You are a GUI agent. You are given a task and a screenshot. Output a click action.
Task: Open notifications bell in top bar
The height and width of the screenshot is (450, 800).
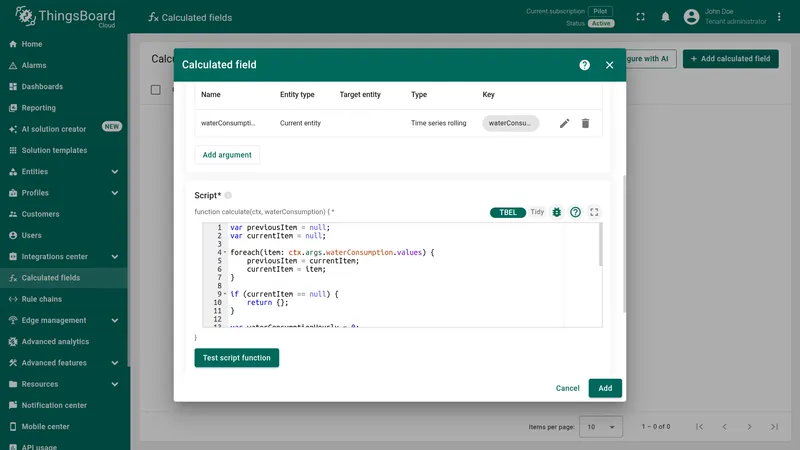pos(665,17)
